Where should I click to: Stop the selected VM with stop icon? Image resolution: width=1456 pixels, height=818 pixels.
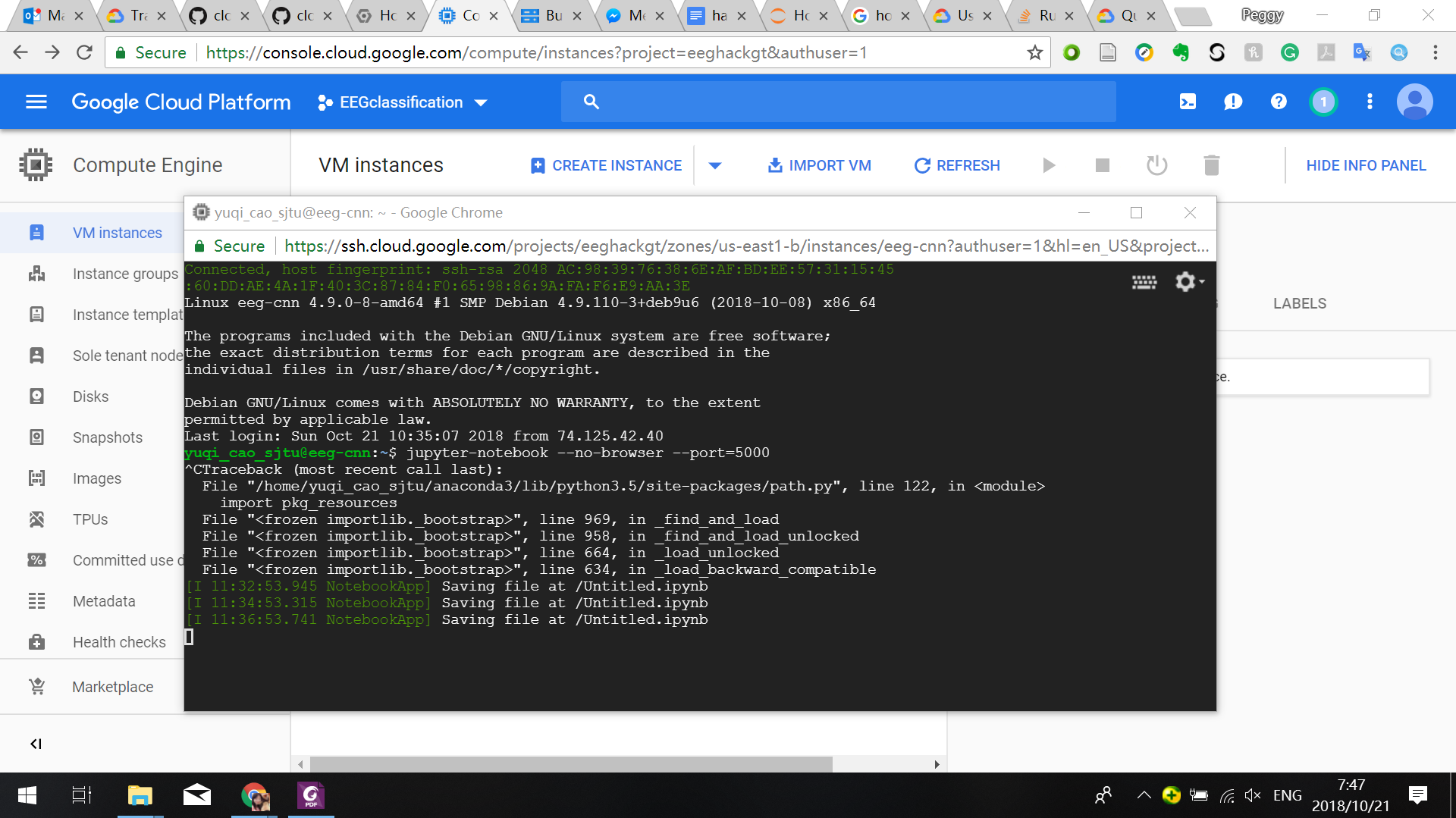pyautogui.click(x=1103, y=165)
